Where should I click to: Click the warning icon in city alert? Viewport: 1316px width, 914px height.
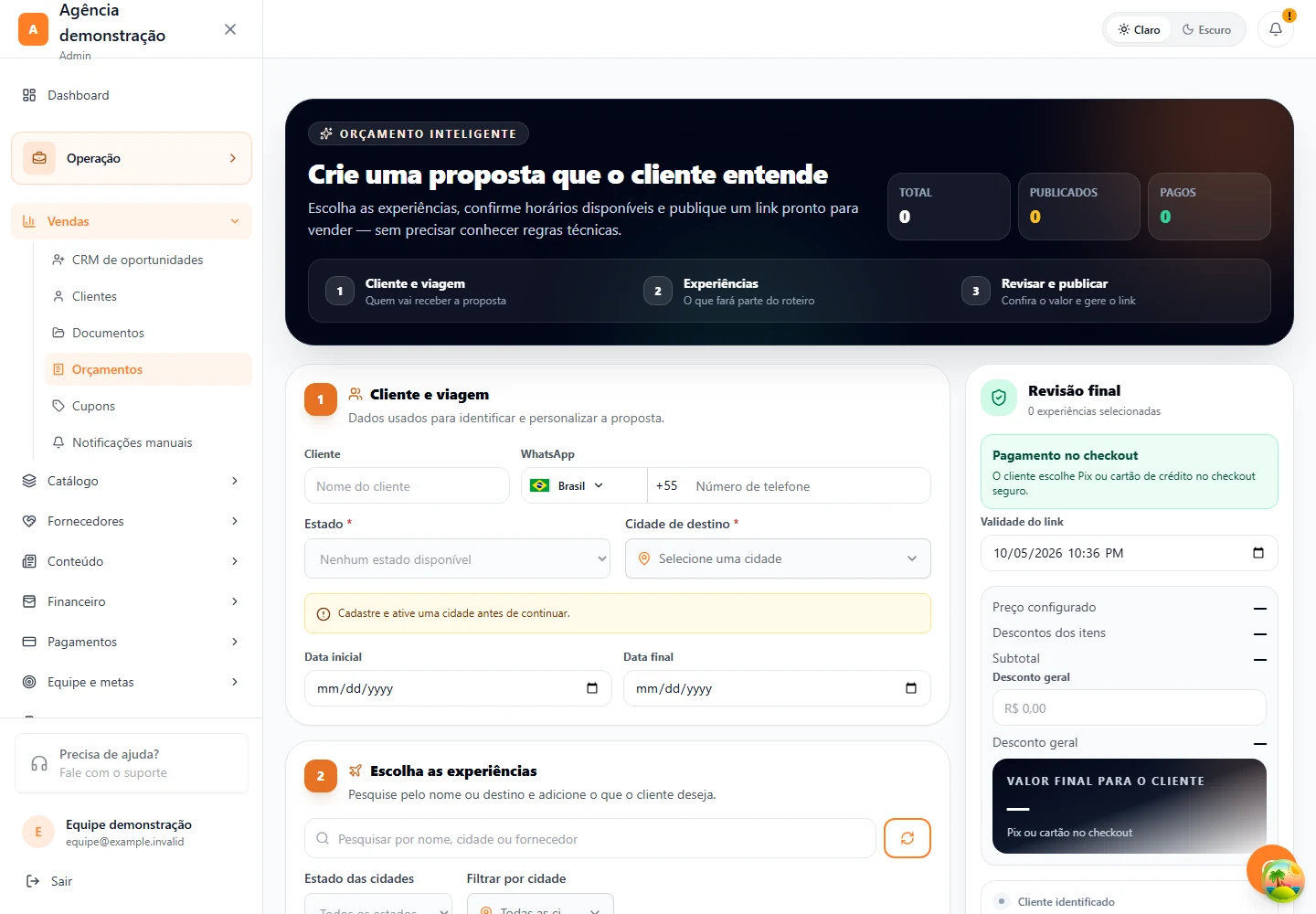tap(324, 614)
